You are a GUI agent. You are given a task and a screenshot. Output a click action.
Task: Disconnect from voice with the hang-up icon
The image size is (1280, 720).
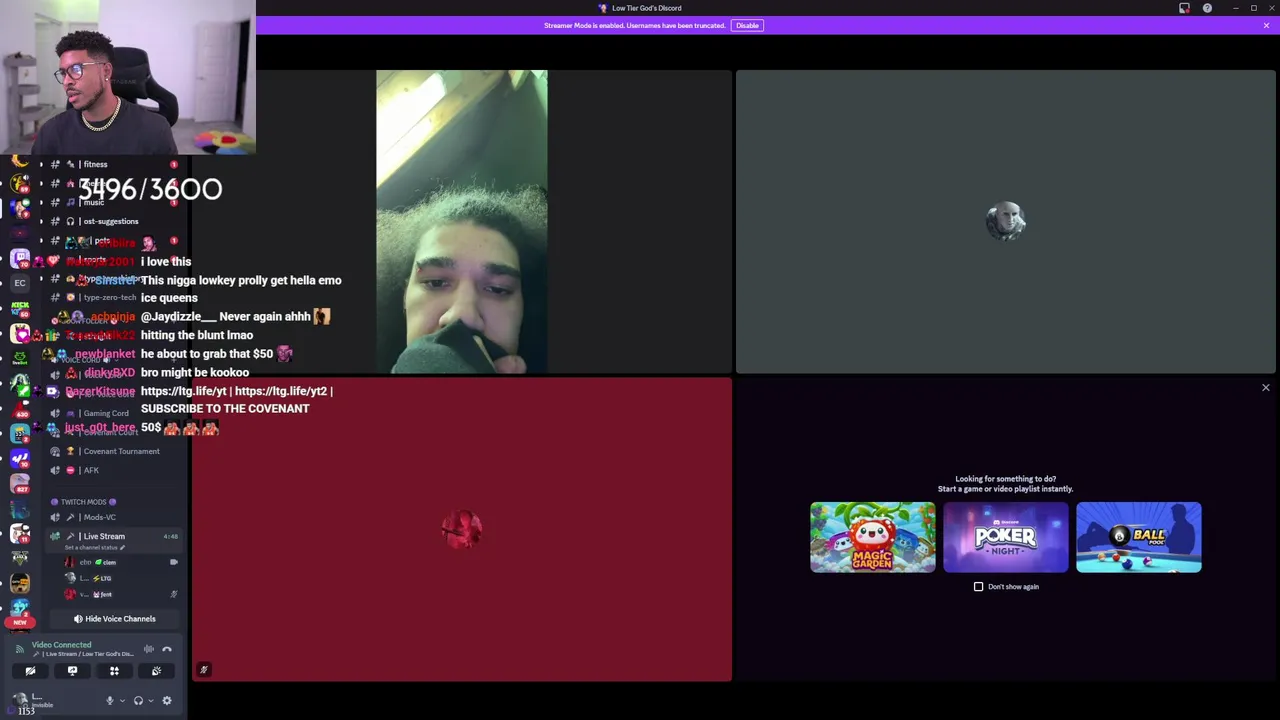167,649
